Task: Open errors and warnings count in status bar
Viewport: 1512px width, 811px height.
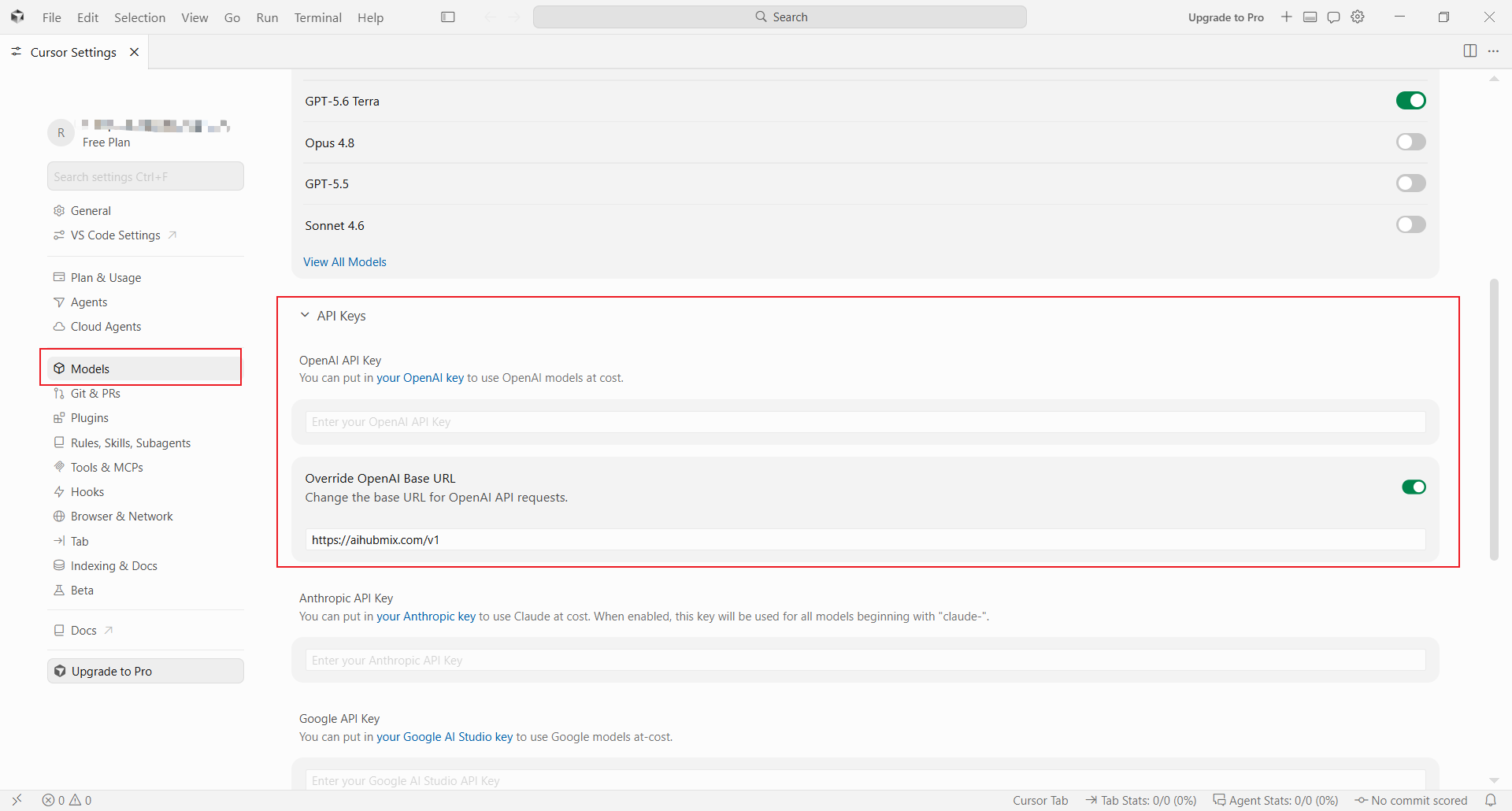Action: click(67, 800)
